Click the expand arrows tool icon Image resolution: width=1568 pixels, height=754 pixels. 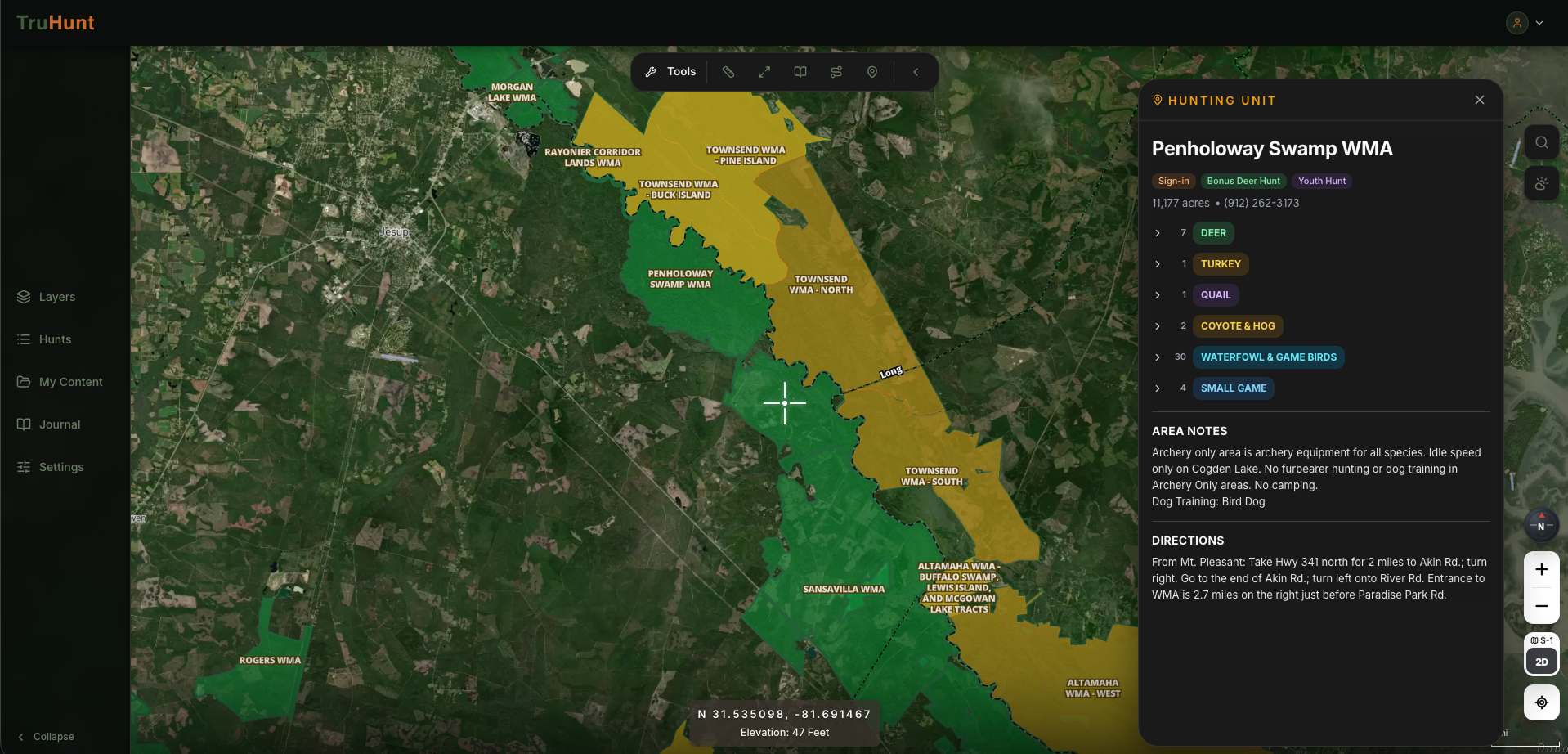click(x=764, y=72)
